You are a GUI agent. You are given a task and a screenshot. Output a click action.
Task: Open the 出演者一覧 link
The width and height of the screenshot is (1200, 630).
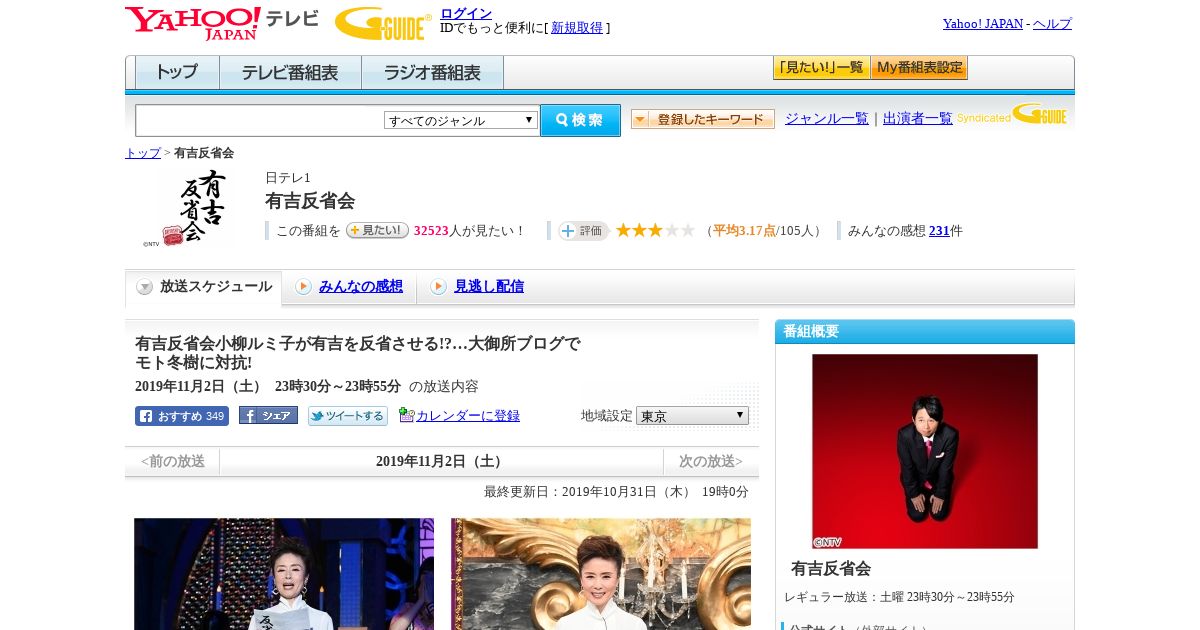tap(918, 118)
